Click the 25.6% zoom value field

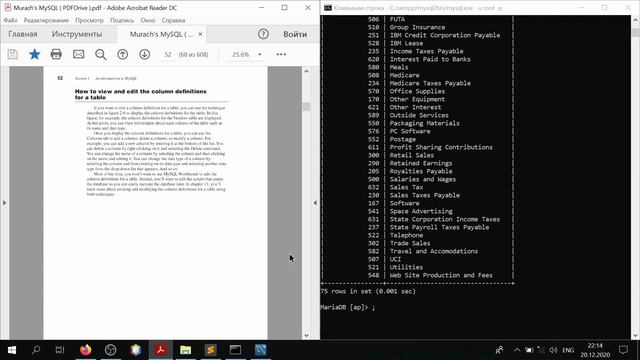point(241,54)
